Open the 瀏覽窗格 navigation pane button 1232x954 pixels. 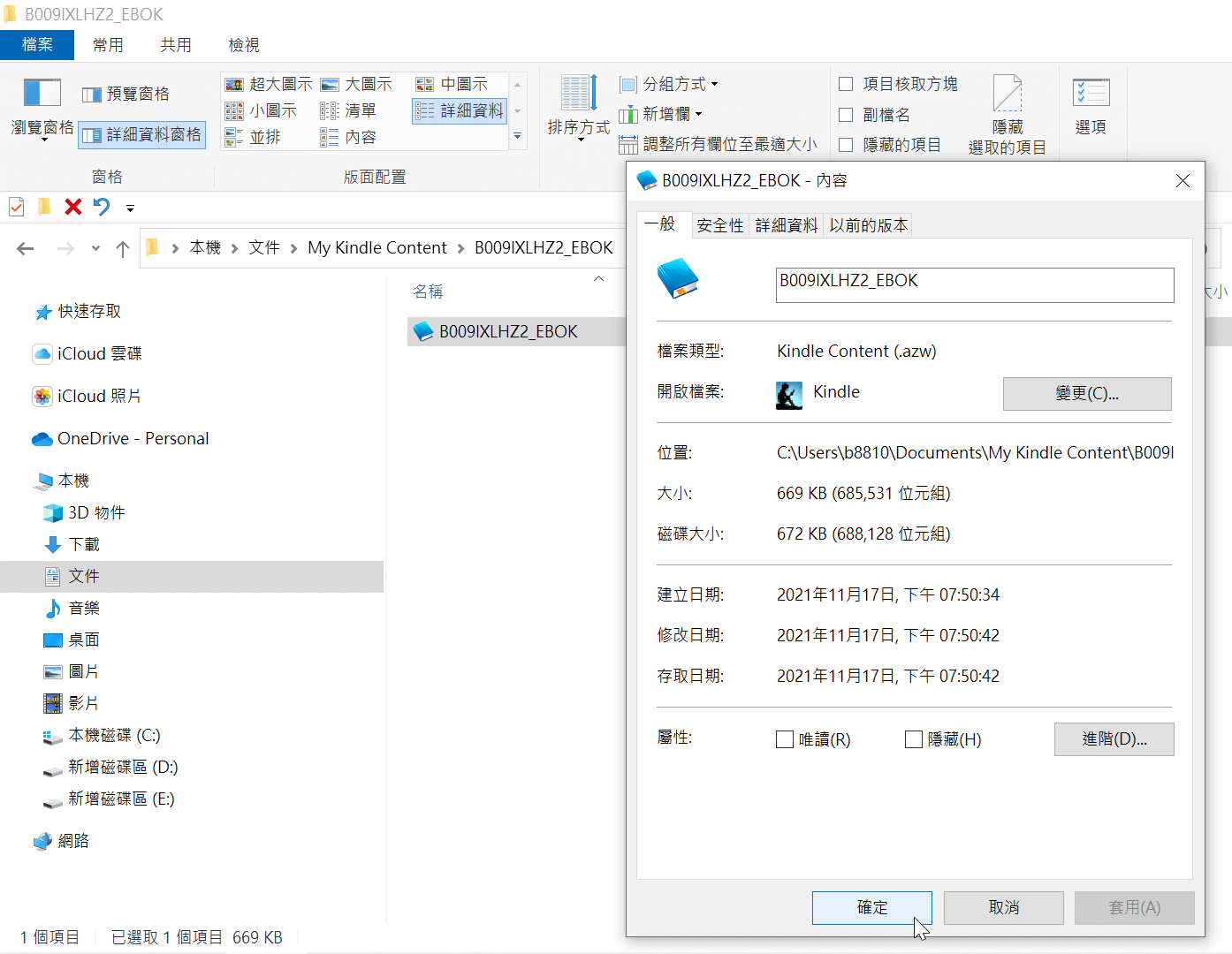click(42, 110)
